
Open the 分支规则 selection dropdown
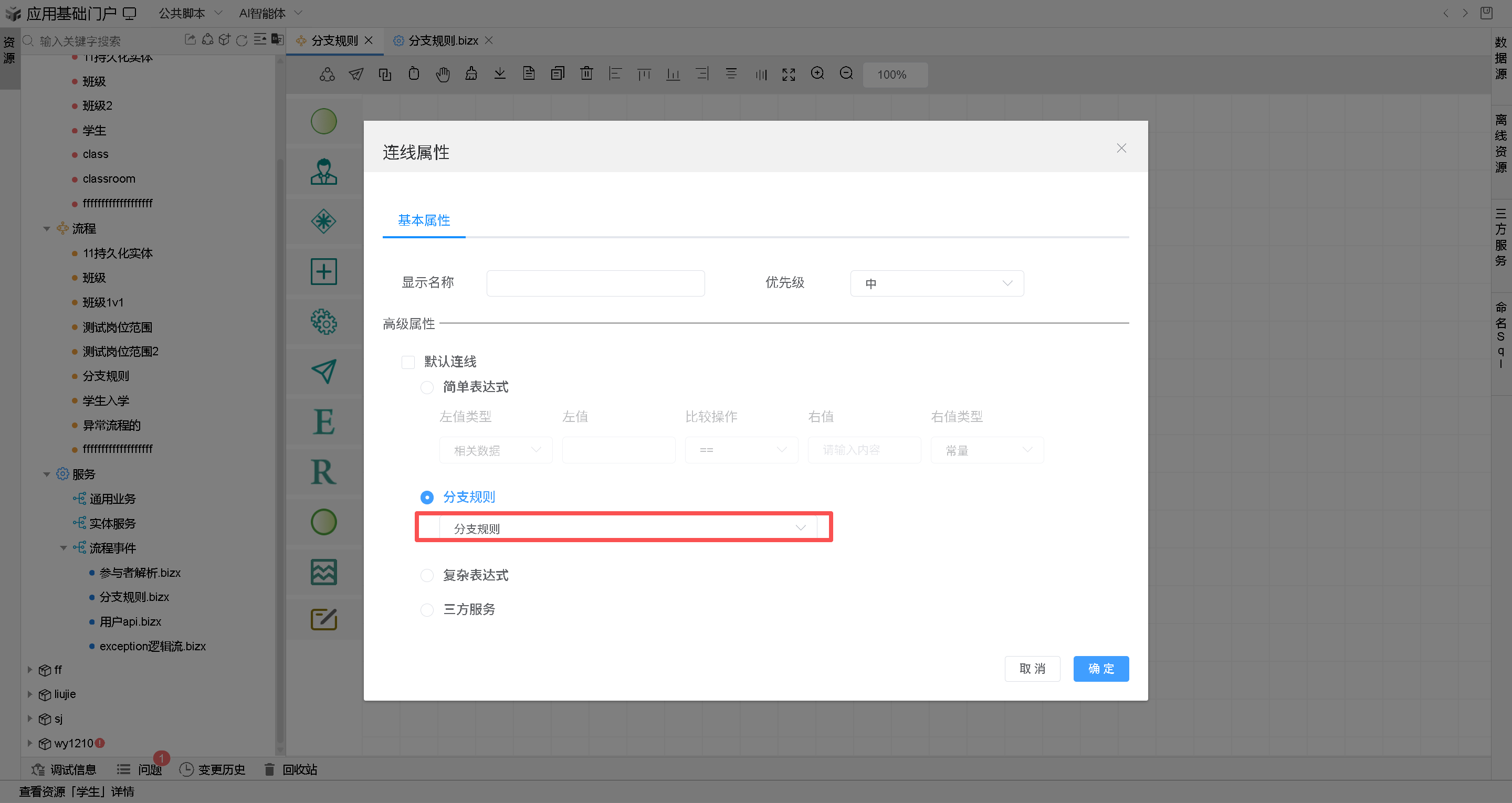(628, 529)
